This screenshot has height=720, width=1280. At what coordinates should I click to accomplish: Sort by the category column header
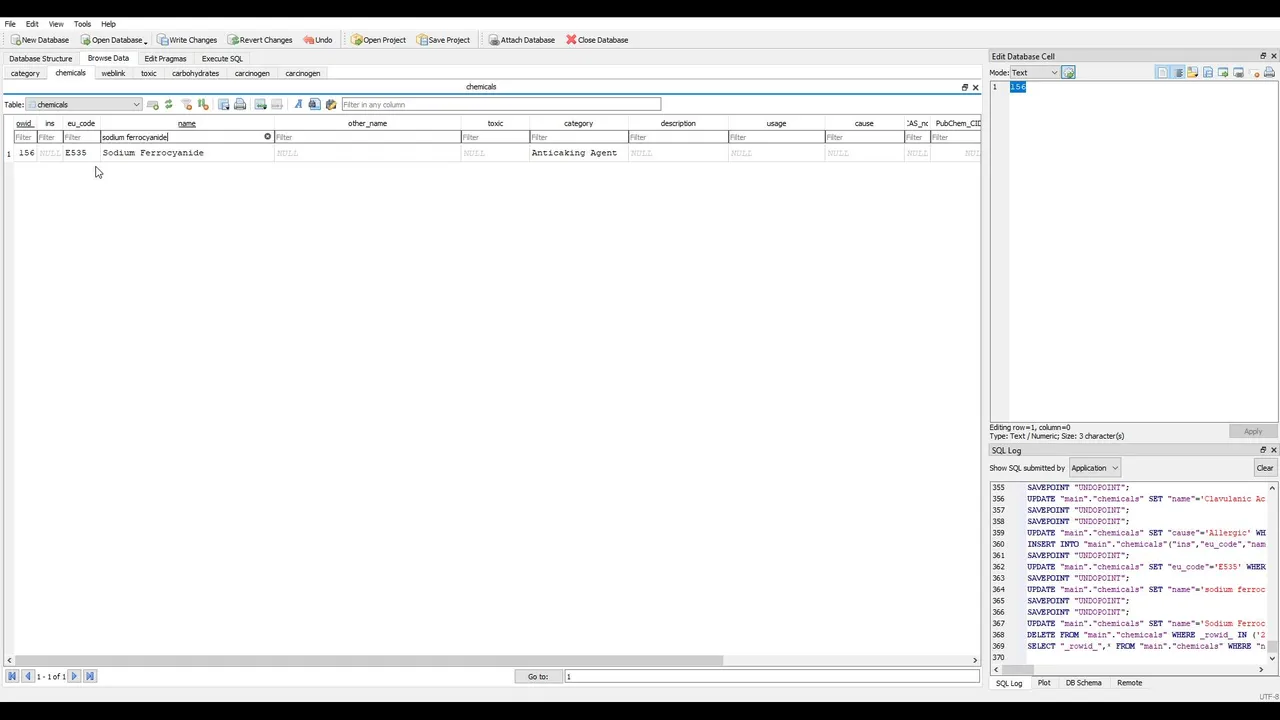pyautogui.click(x=578, y=124)
